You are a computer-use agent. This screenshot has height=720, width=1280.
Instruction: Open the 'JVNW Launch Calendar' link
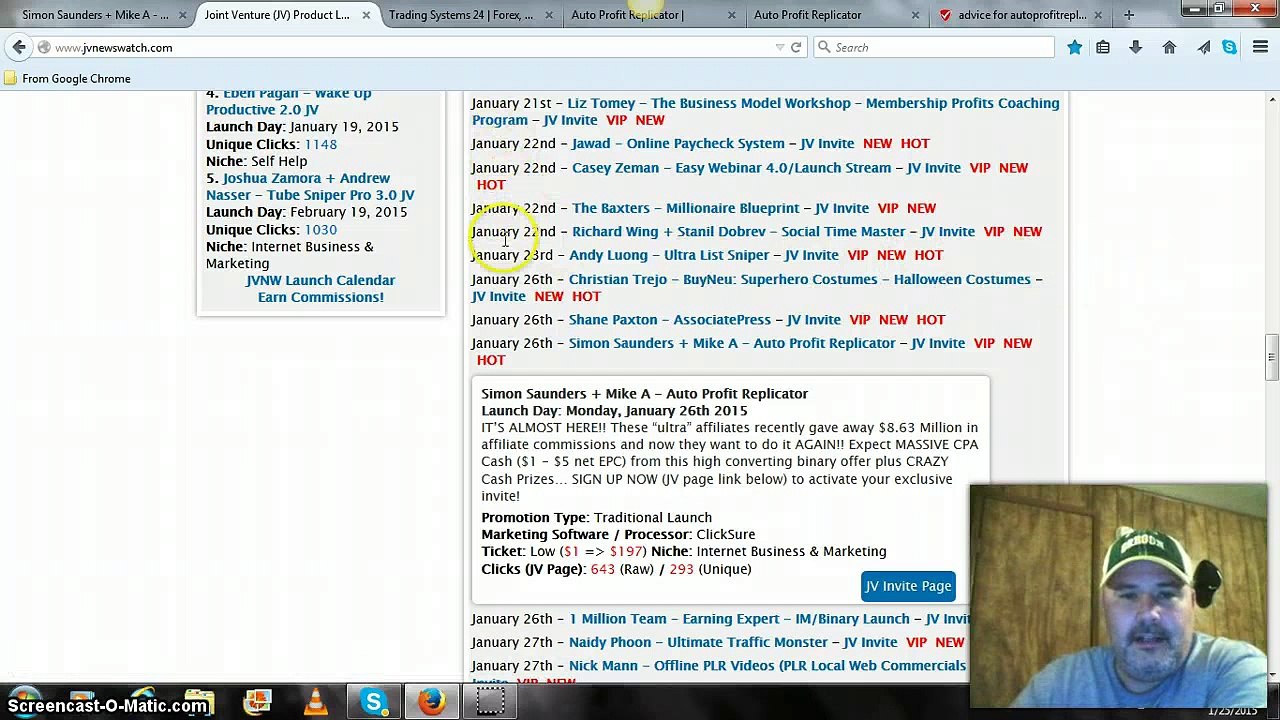coord(320,280)
